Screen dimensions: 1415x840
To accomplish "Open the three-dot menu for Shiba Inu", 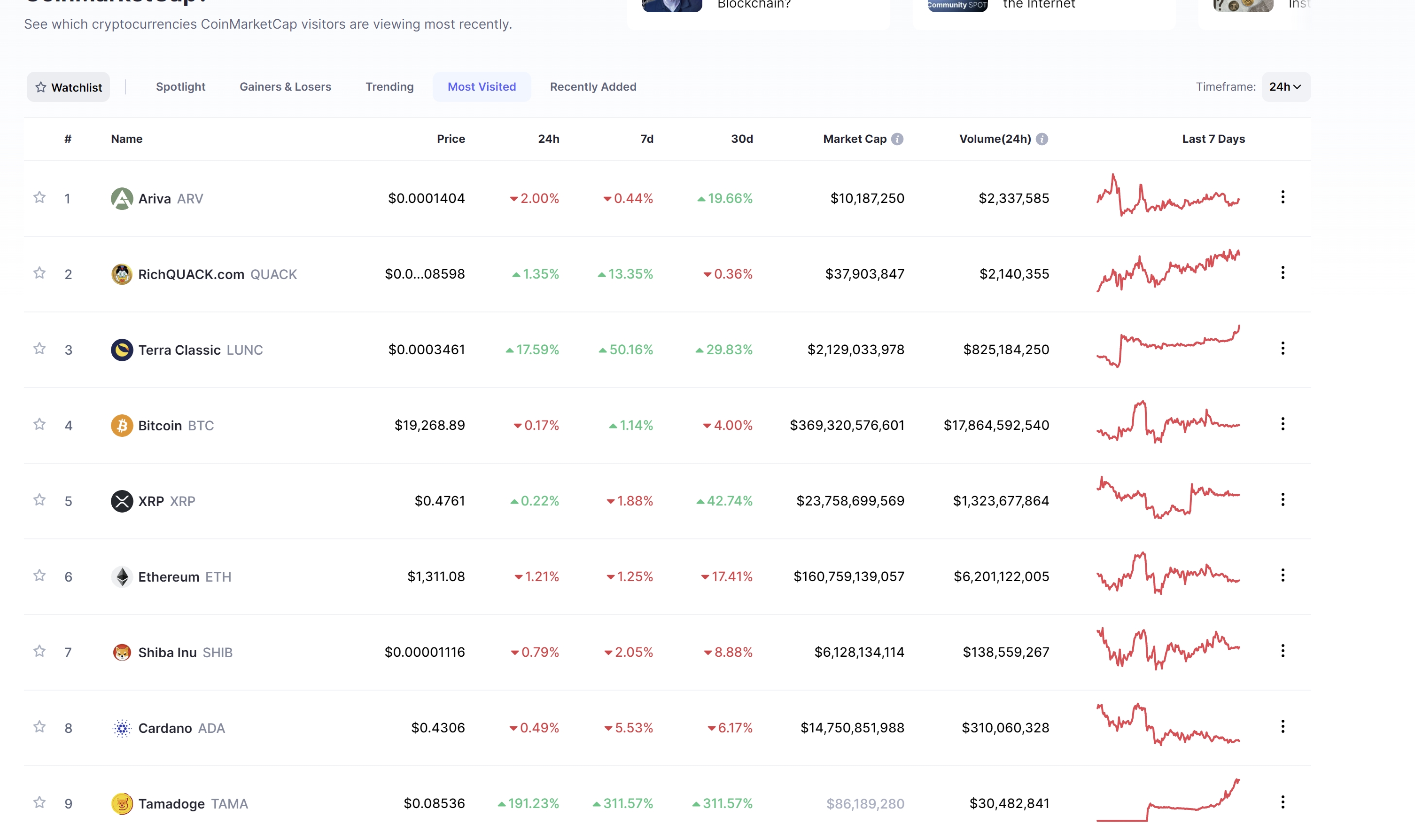I will [1283, 651].
